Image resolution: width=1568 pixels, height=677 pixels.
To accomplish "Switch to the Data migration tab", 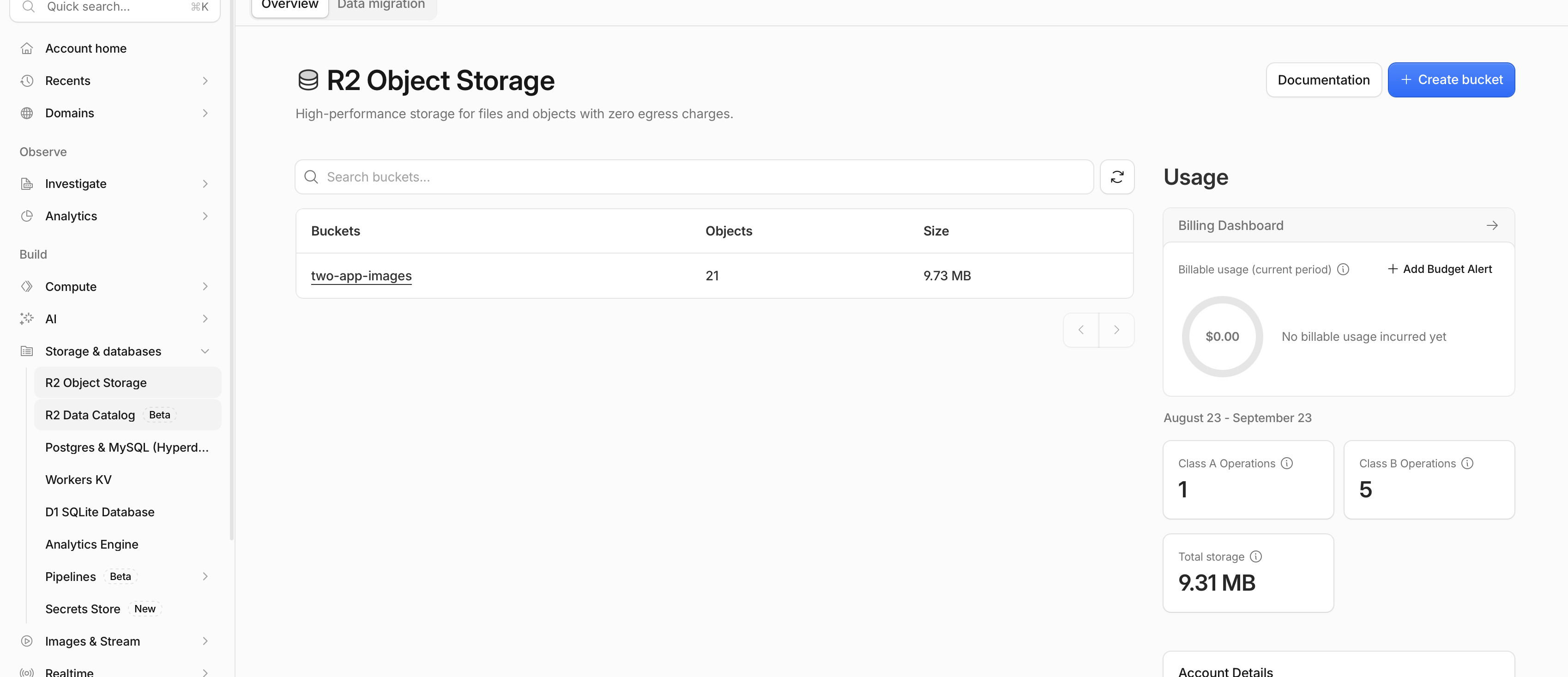I will [381, 6].
